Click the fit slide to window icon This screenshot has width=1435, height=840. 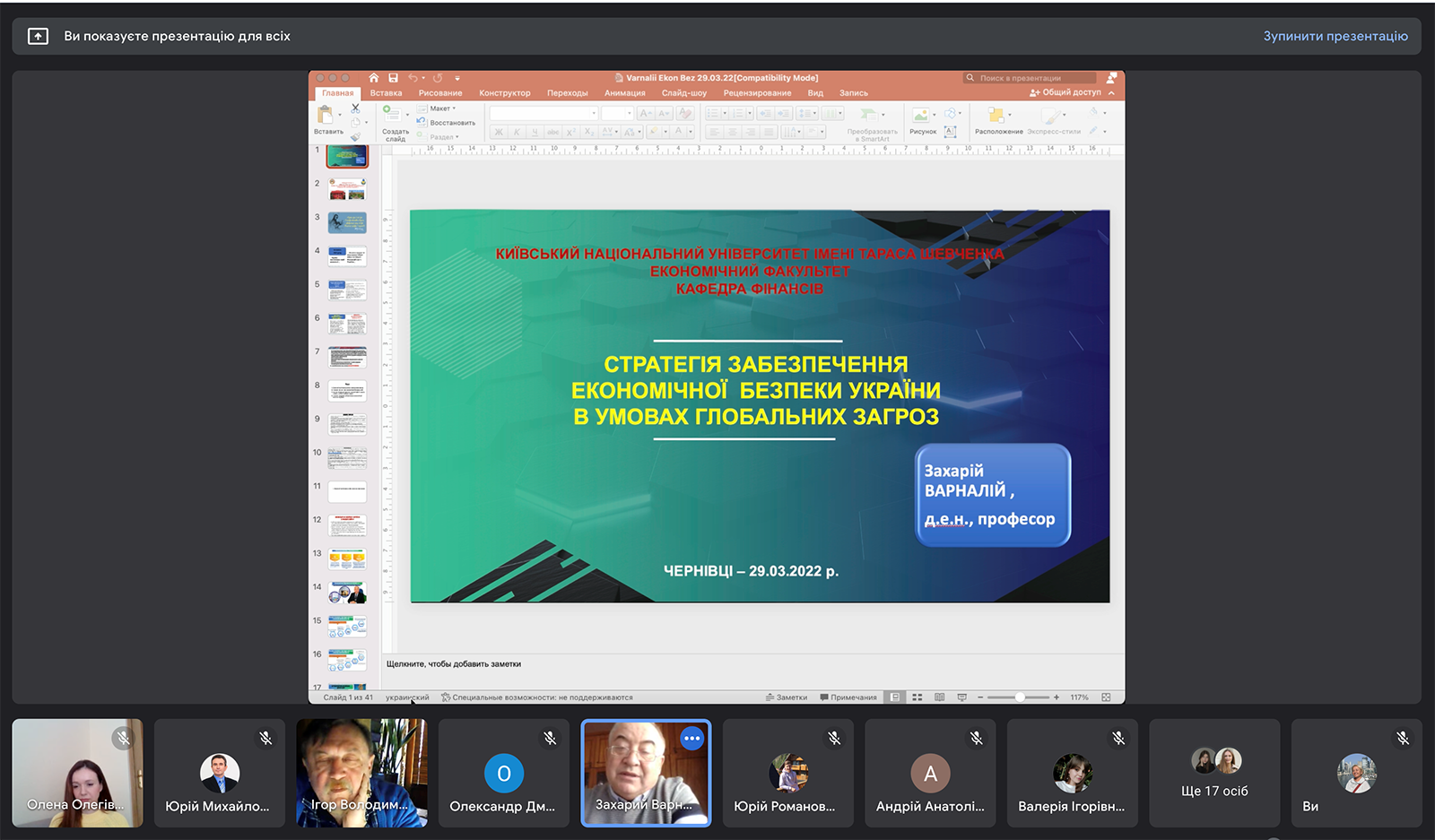[x=1106, y=697]
